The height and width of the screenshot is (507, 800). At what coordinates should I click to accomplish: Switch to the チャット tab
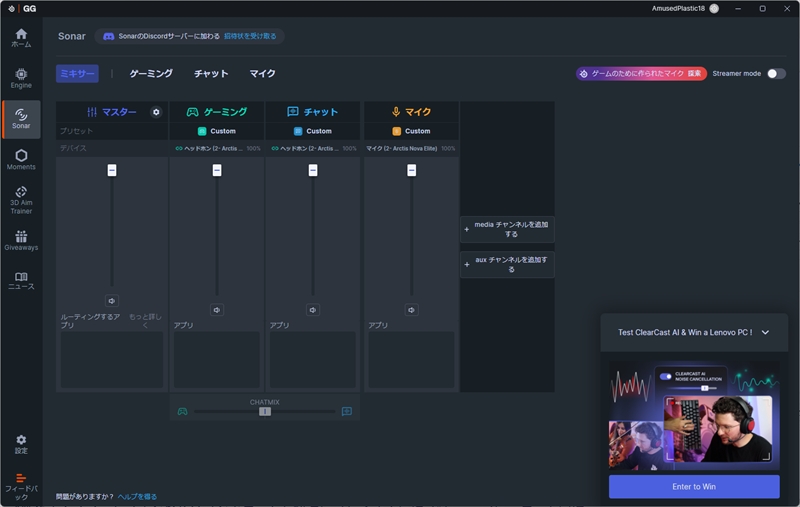(x=211, y=74)
